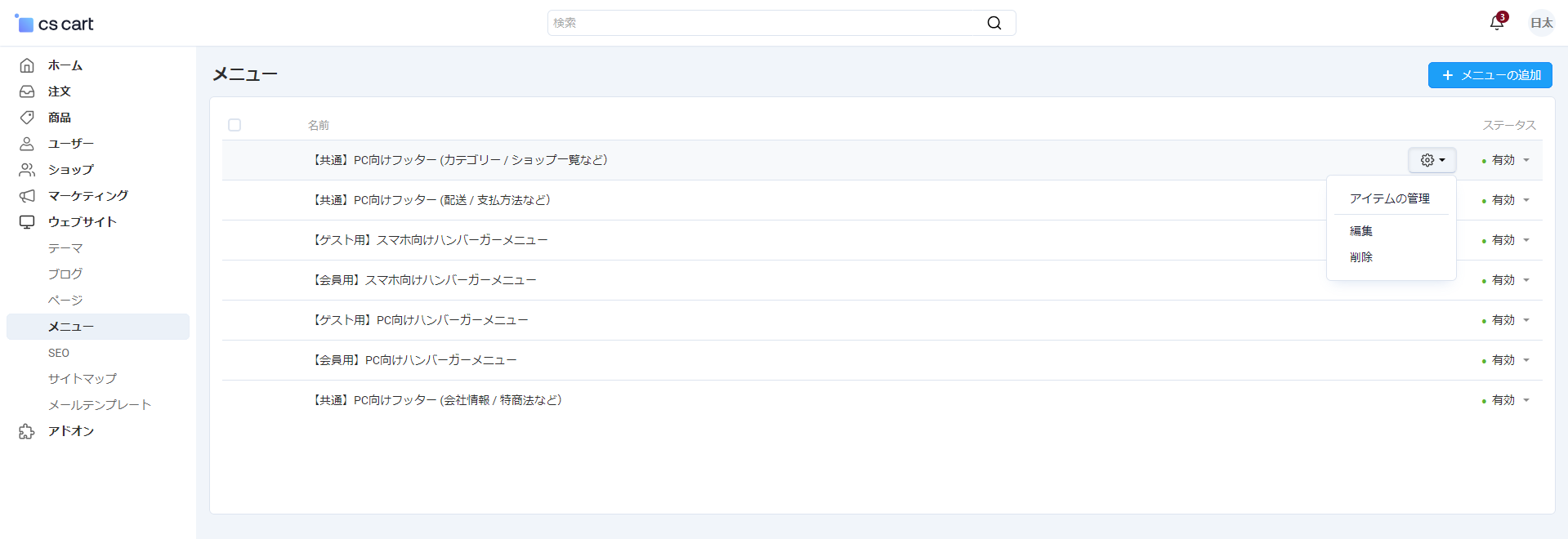Click the Add-ons puzzle piece icon
The width and height of the screenshot is (1568, 539).
(27, 431)
